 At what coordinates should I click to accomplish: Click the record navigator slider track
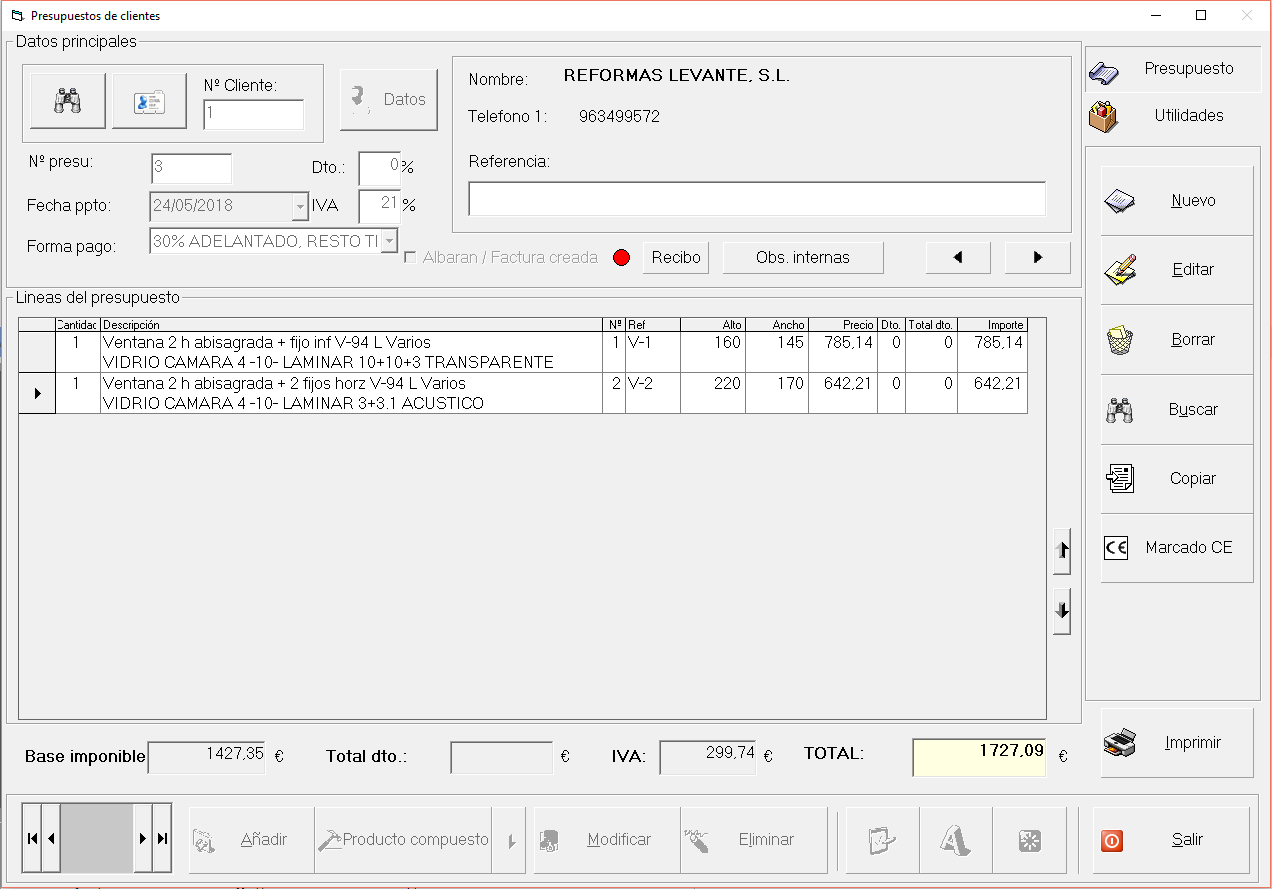coord(97,839)
